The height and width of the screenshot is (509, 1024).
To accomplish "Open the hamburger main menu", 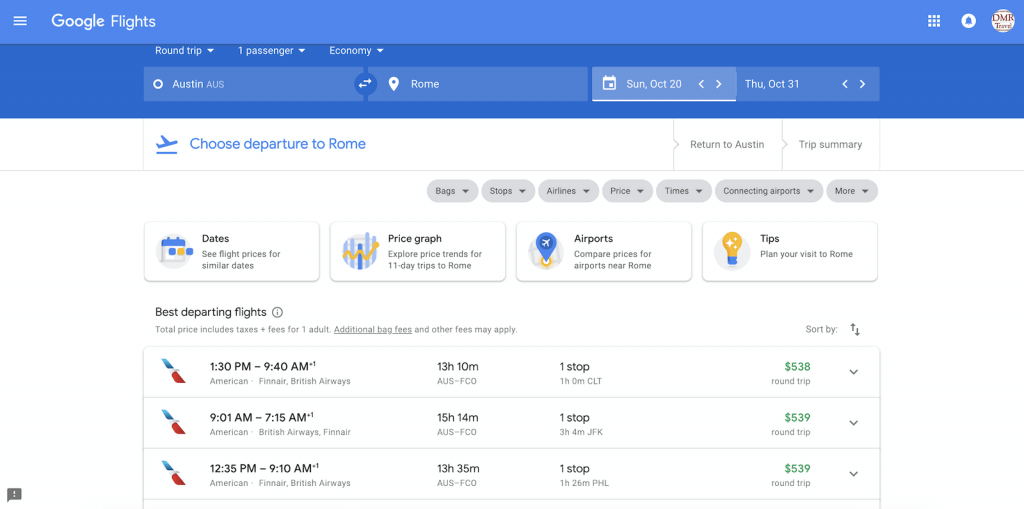I will point(20,21).
